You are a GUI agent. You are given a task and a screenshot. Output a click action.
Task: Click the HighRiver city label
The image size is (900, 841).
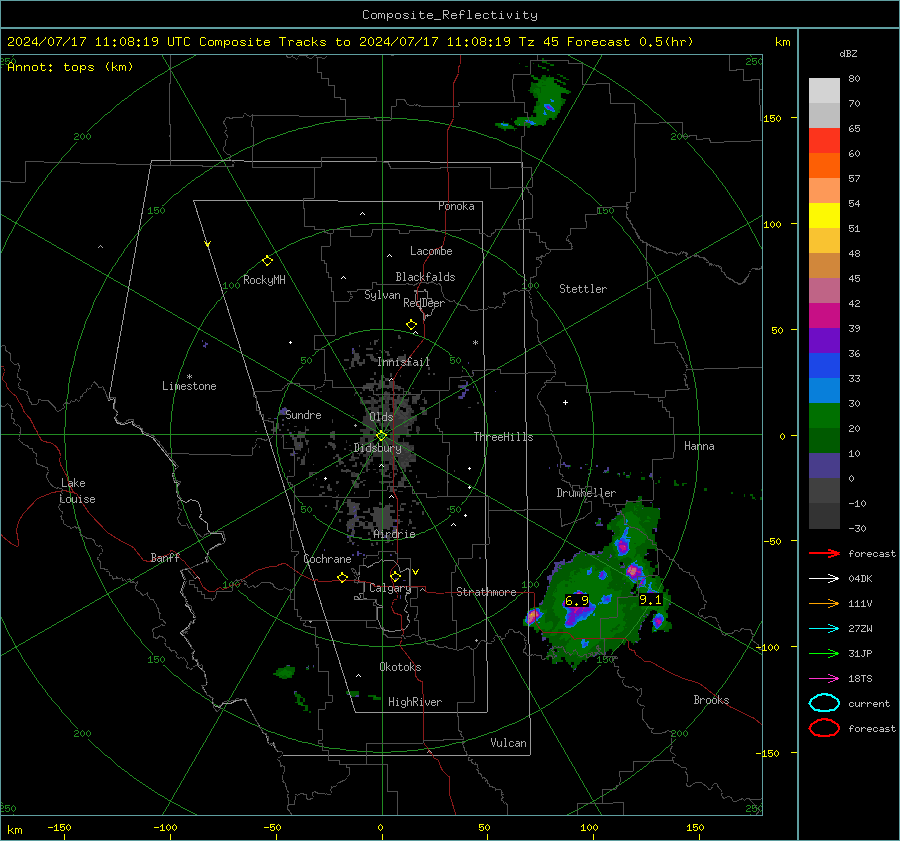click(x=415, y=702)
